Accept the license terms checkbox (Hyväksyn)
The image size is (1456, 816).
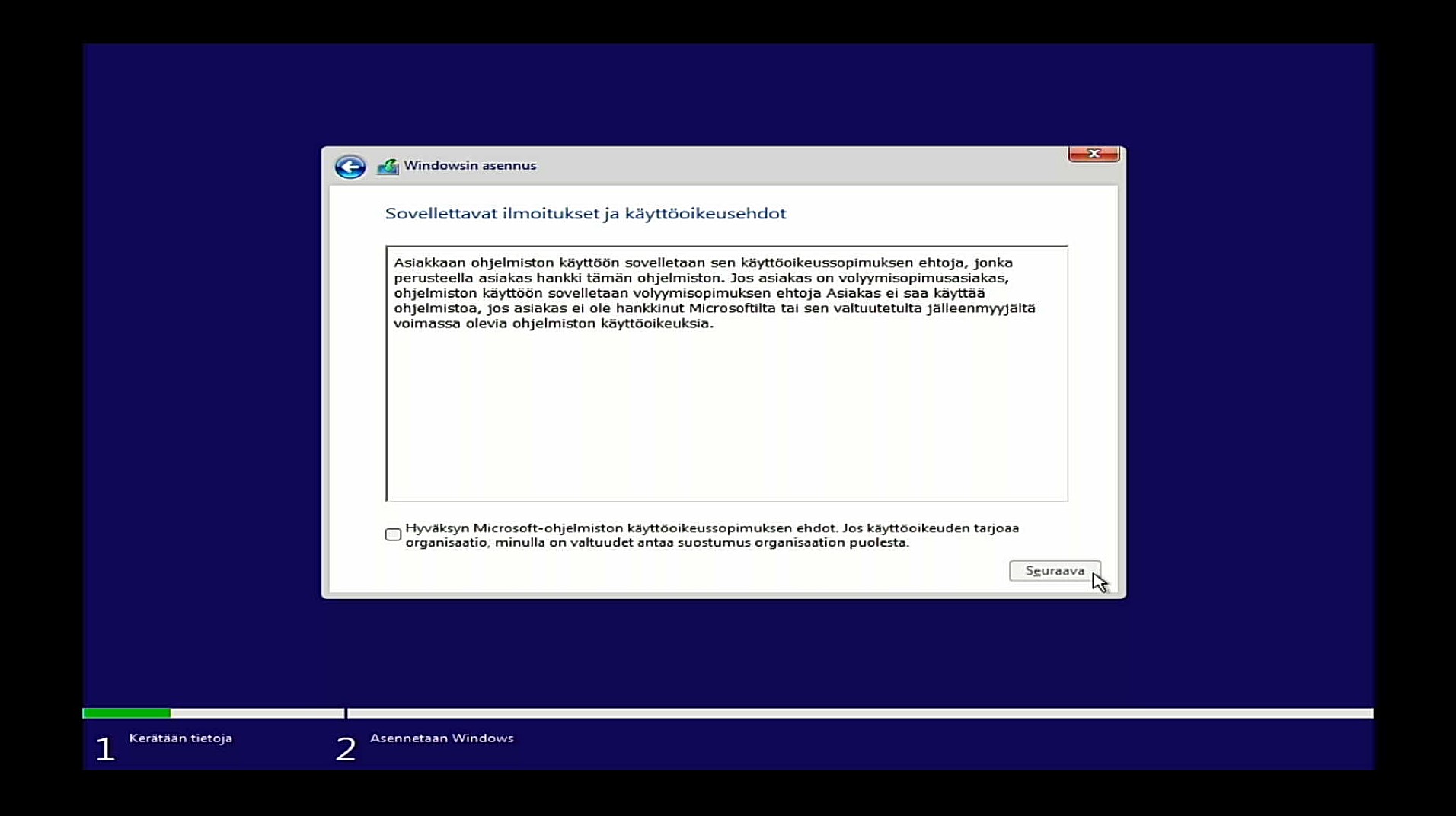(x=393, y=534)
